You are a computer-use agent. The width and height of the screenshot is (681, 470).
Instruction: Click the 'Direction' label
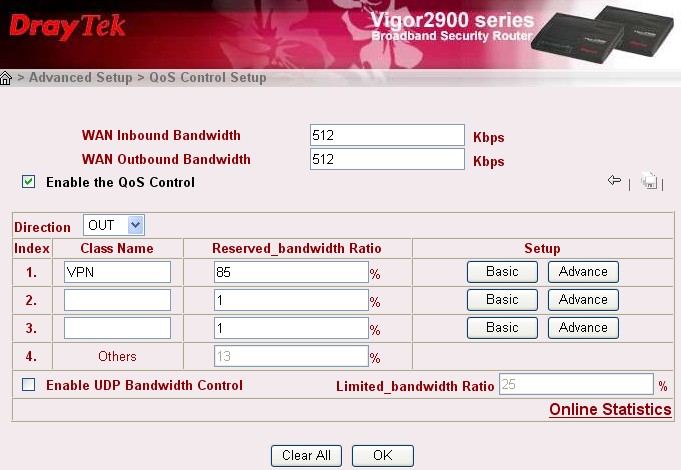(42, 227)
